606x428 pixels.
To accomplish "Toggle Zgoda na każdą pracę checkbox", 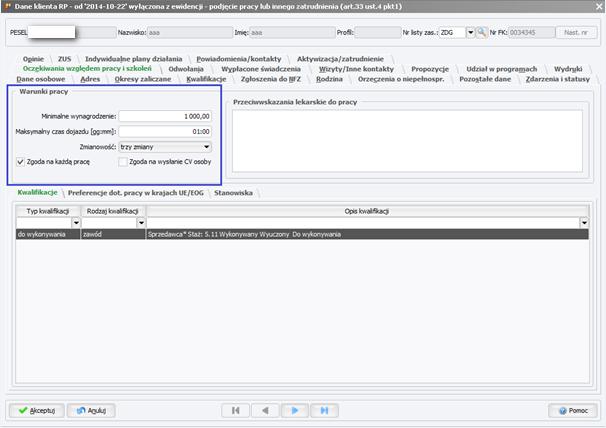I will [20, 162].
